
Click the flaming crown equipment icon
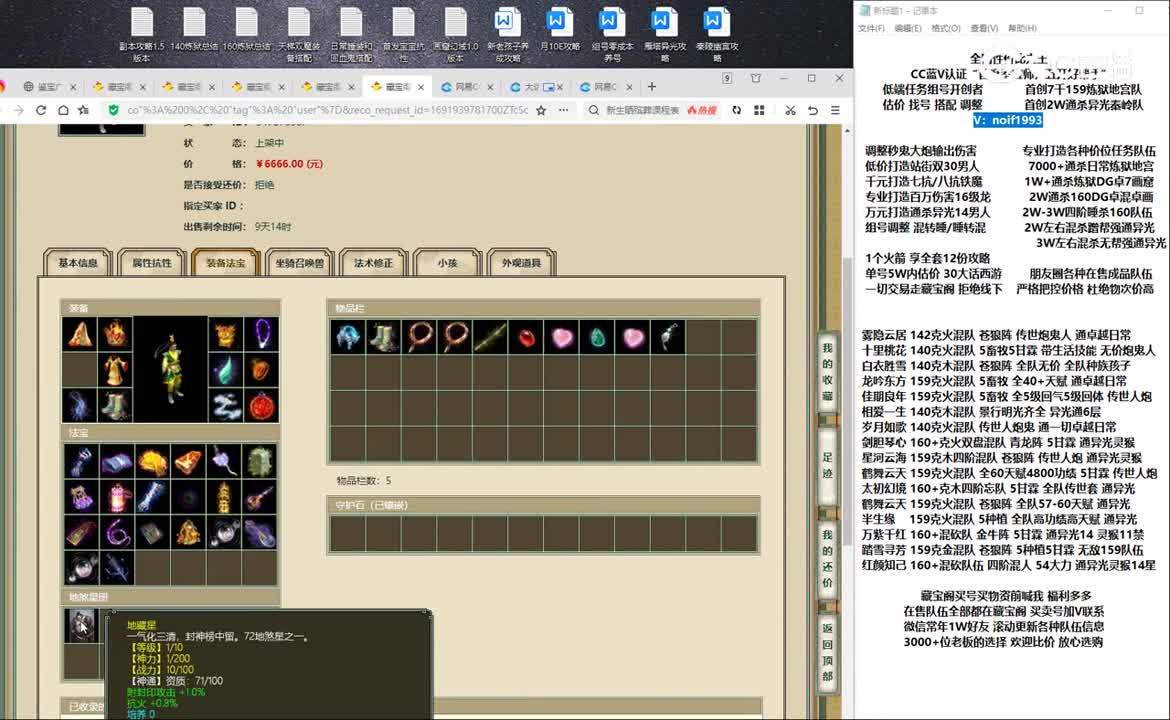coord(115,334)
